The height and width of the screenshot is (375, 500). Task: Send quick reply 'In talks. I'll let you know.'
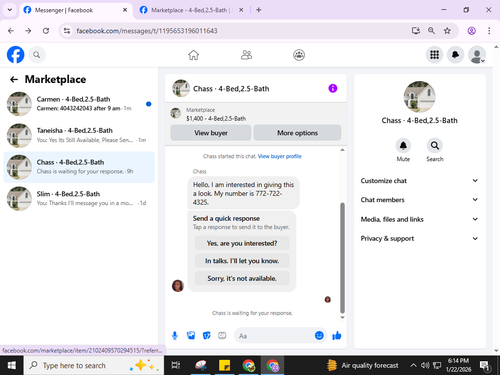point(242,261)
